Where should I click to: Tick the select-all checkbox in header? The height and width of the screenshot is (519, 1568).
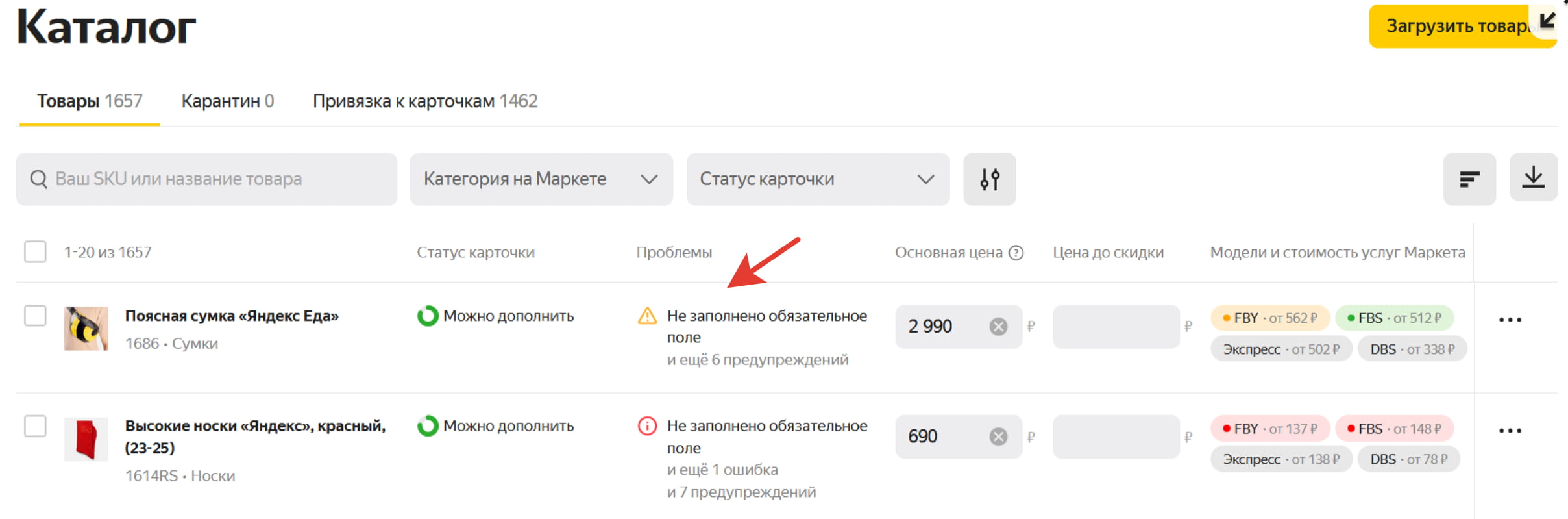tap(35, 252)
